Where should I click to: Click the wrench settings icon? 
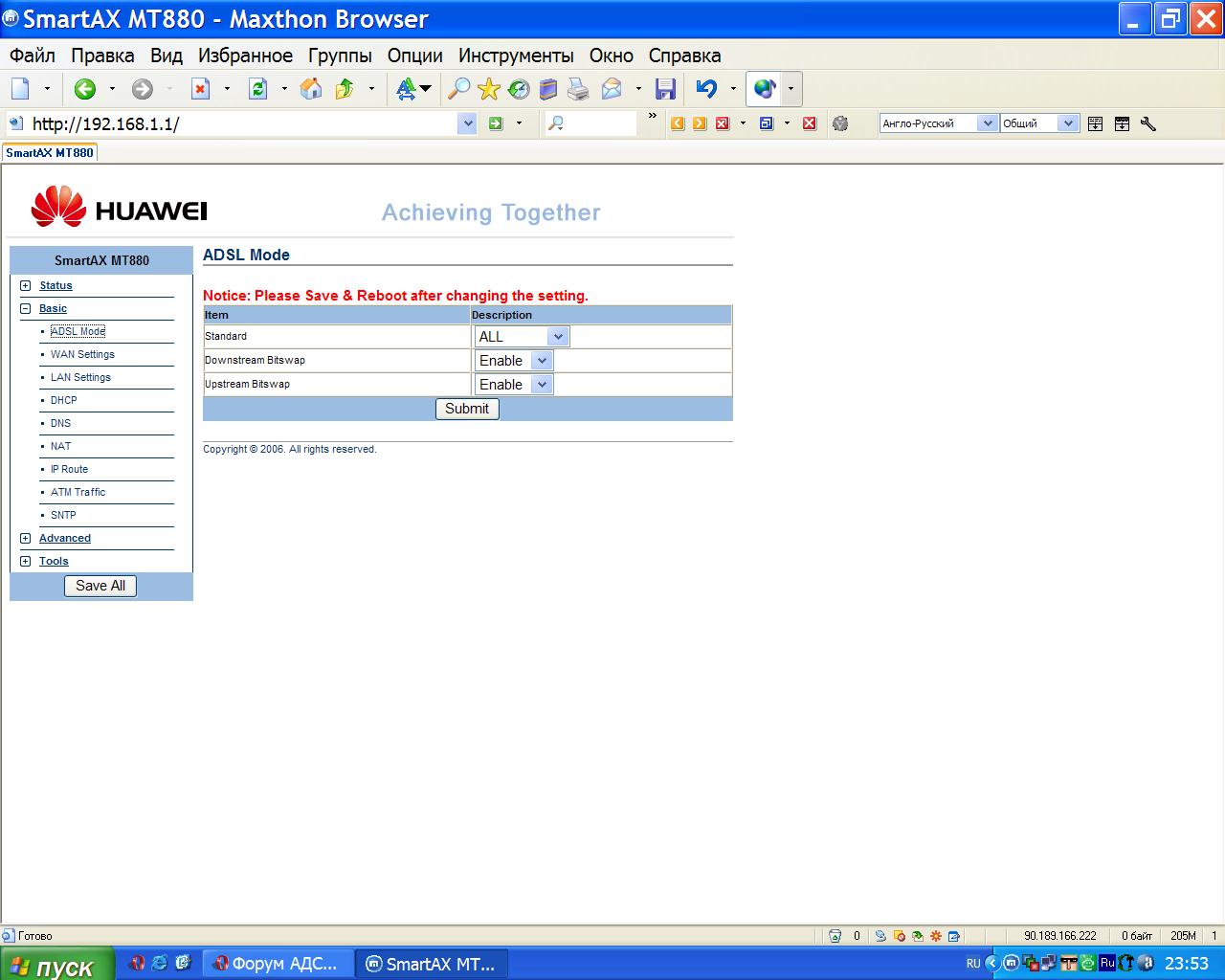[1148, 122]
